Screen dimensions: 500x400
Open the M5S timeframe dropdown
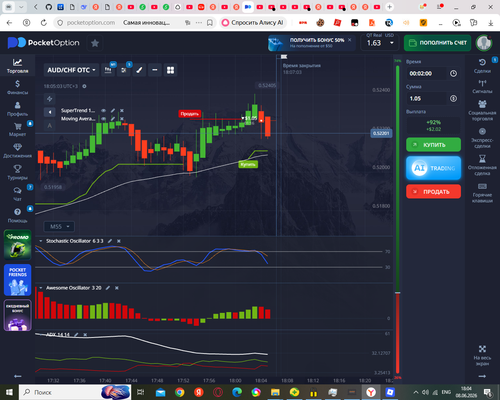pos(59,227)
